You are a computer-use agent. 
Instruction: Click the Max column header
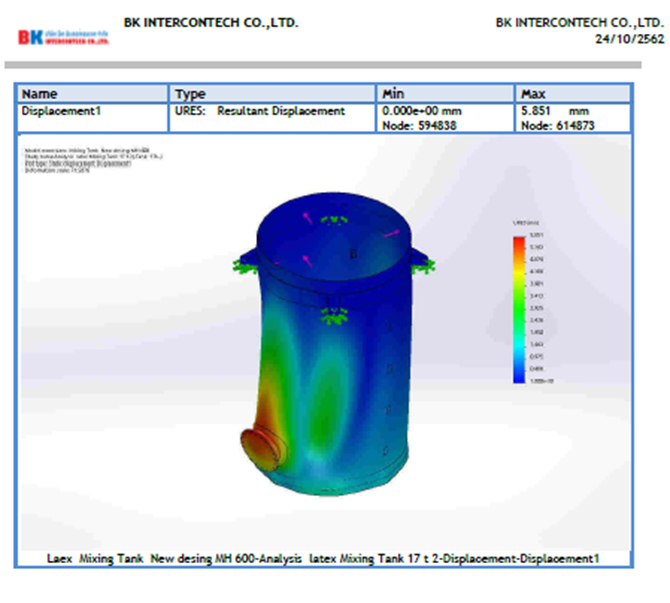click(534, 94)
